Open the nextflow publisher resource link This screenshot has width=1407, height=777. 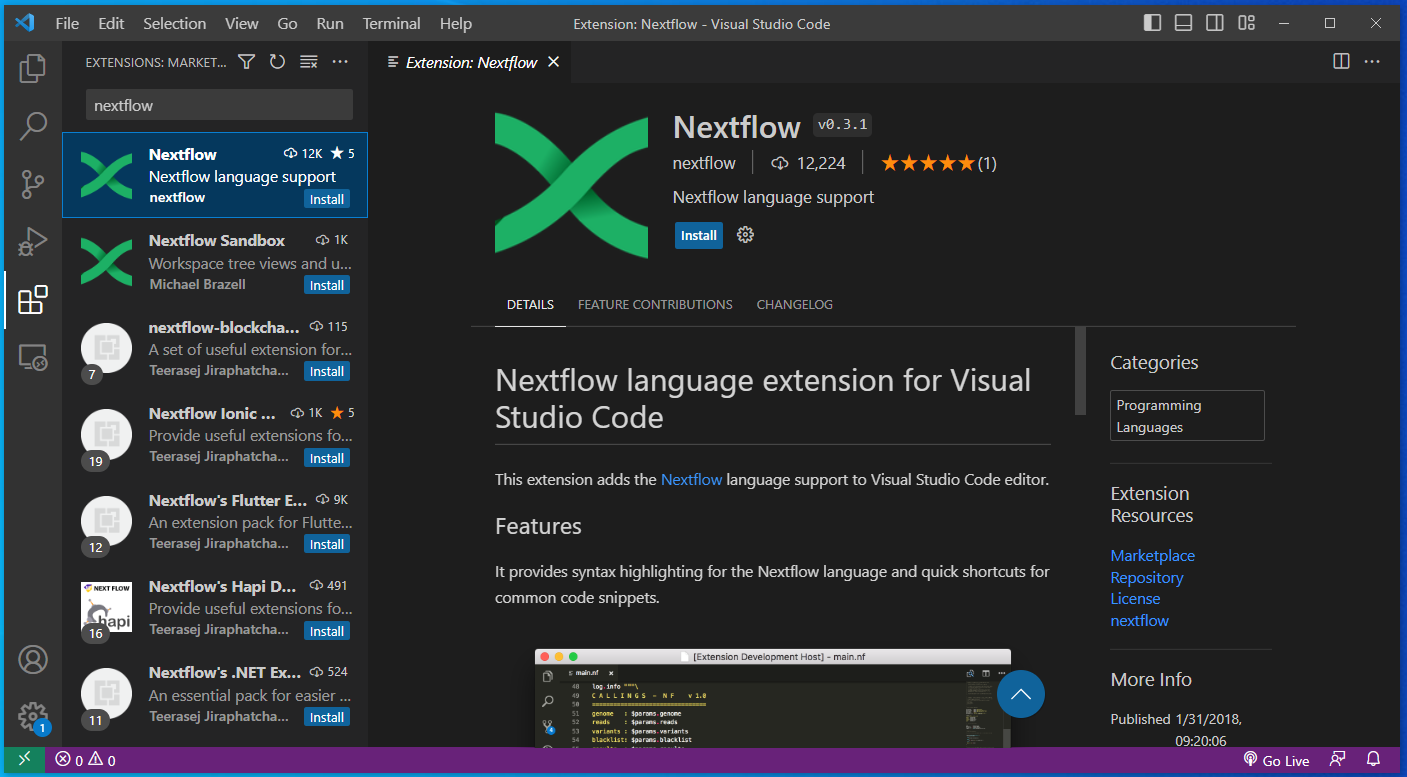[1139, 620]
